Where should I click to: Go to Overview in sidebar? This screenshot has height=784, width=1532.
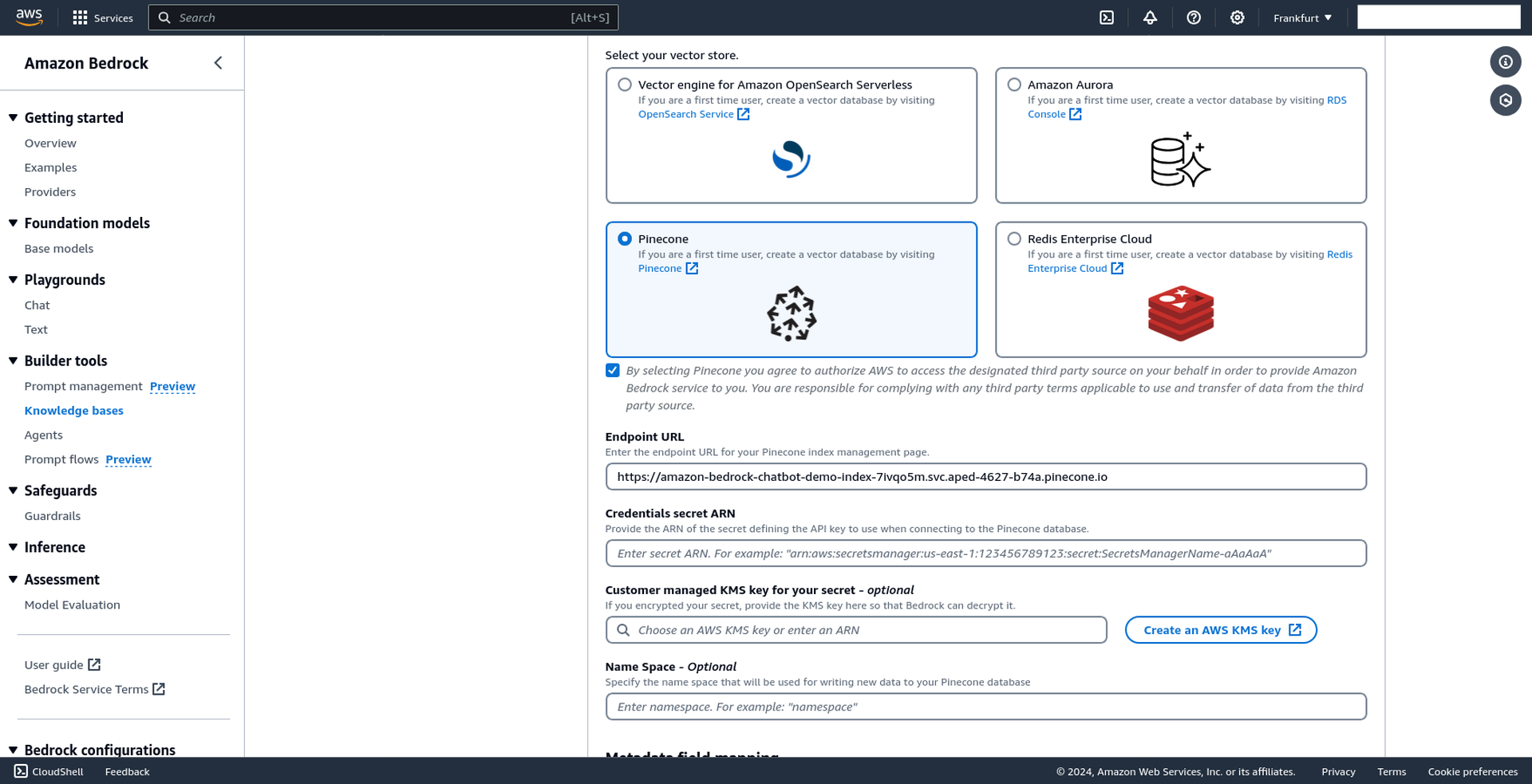point(50,143)
